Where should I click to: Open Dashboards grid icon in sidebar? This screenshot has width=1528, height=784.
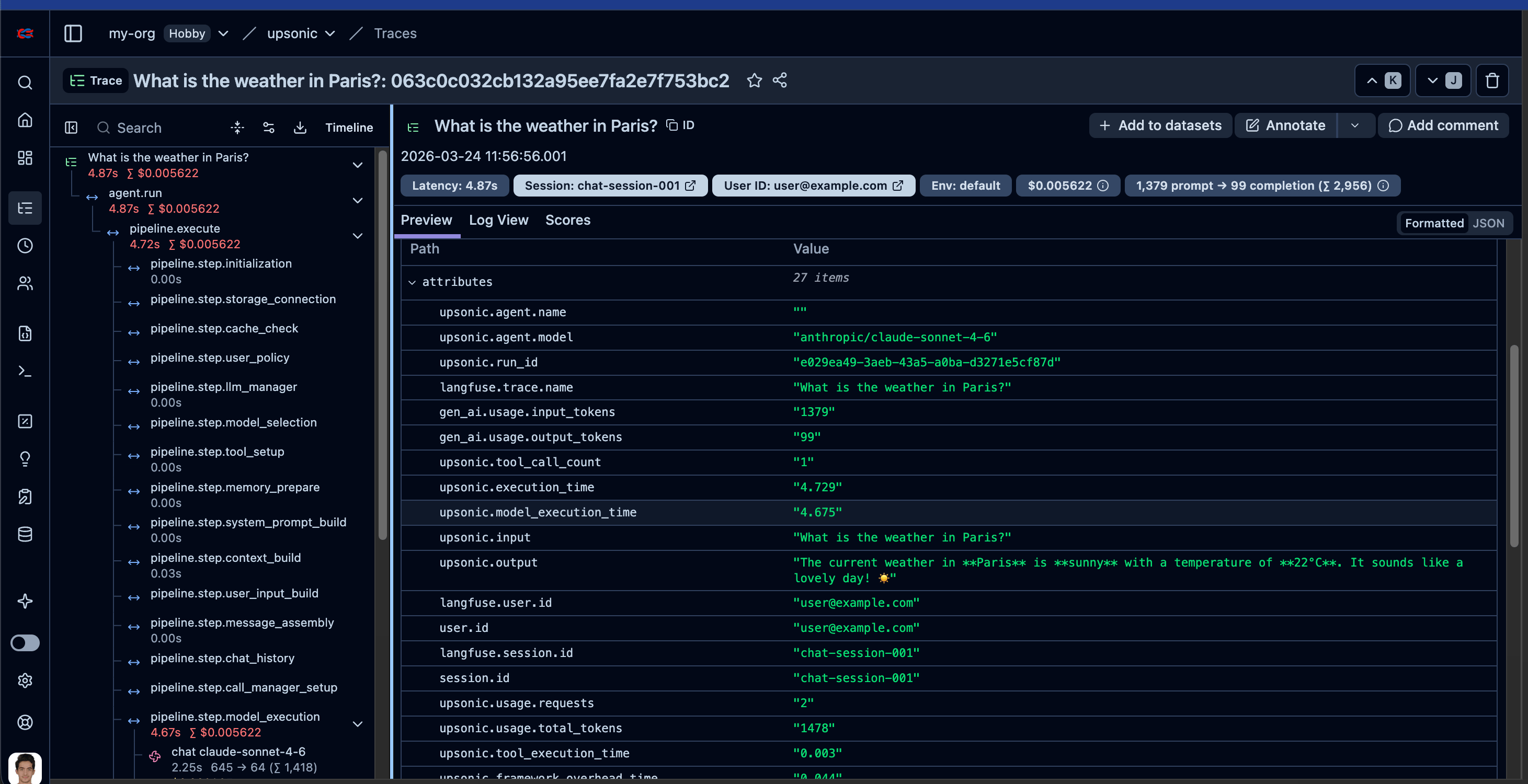coord(25,157)
